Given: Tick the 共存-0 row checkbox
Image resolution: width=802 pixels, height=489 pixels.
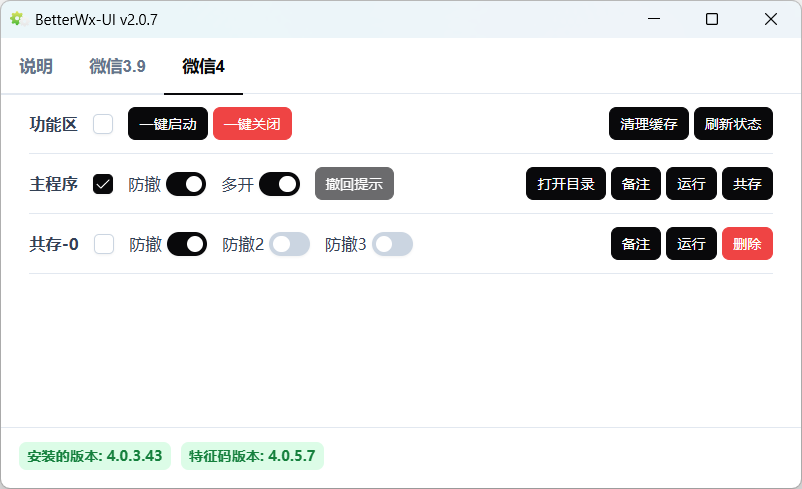Looking at the screenshot, I should (103, 244).
